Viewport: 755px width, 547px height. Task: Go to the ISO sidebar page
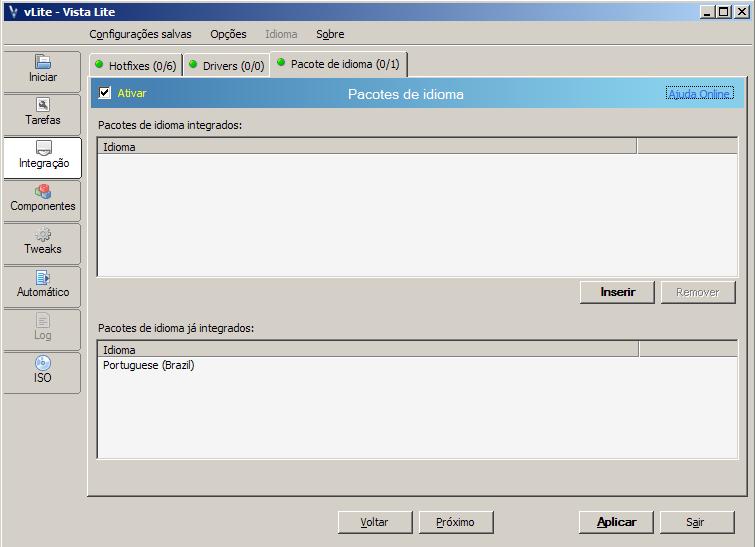pyautogui.click(x=42, y=372)
